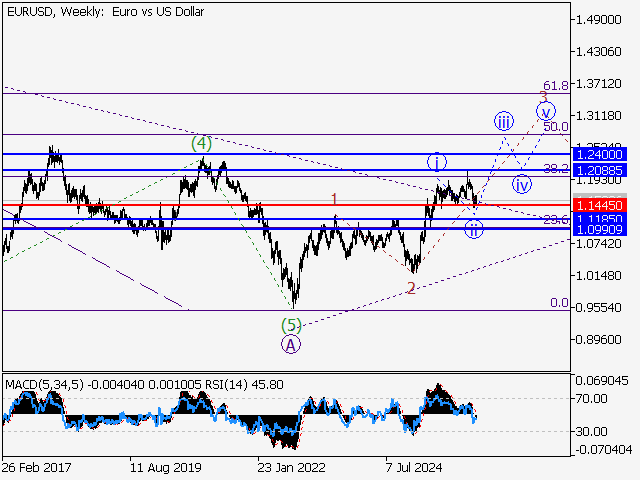The width and height of the screenshot is (640, 480).
Task: Click the 23 Jan 2022 date label
Action: 293,466
